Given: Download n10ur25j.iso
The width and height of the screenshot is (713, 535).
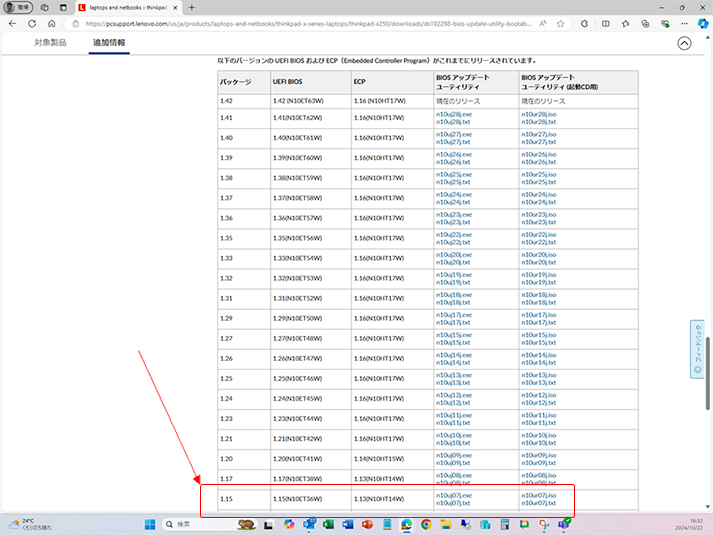Looking at the screenshot, I should click(x=538, y=174).
